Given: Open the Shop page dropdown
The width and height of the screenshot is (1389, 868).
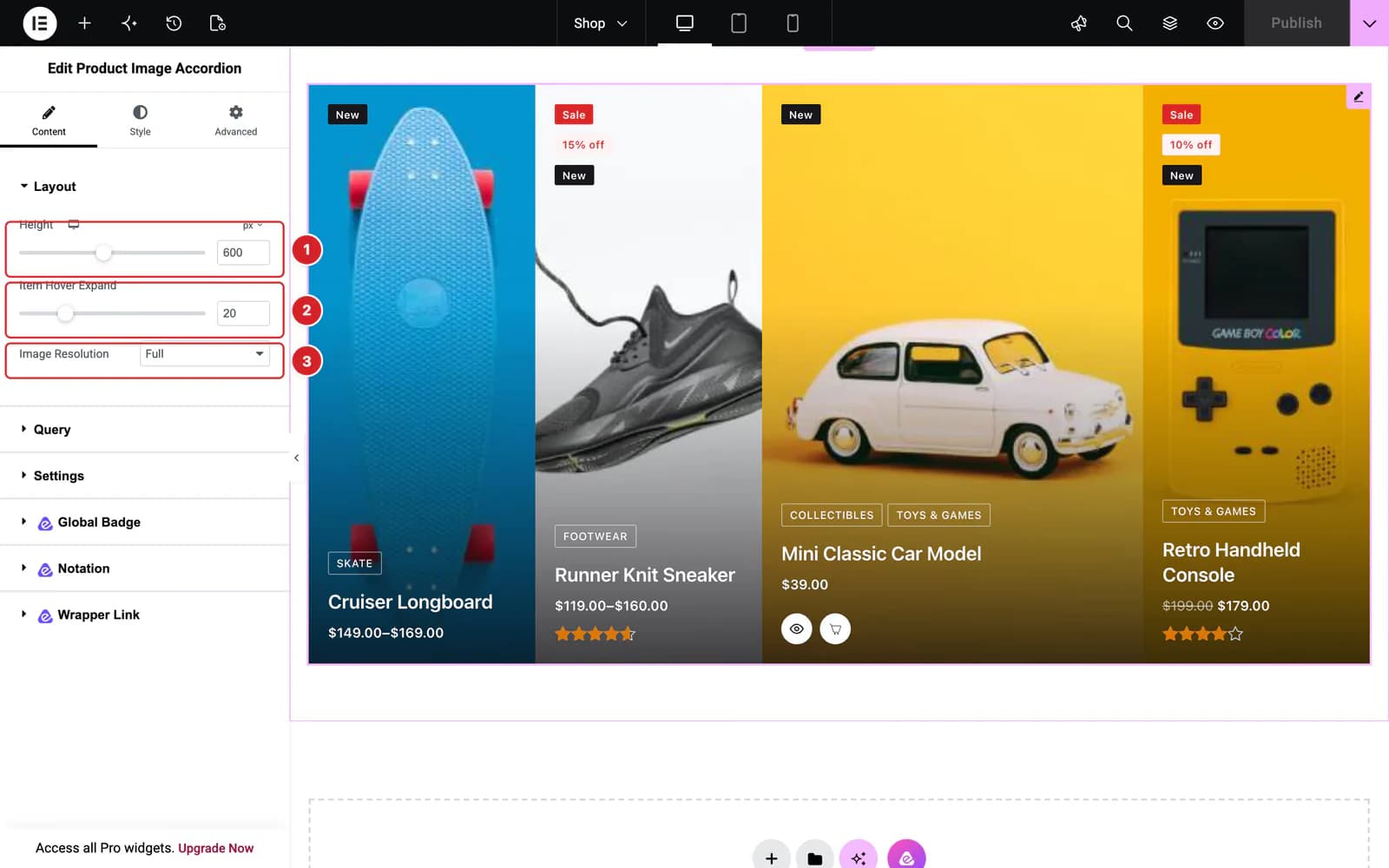Looking at the screenshot, I should tap(601, 23).
